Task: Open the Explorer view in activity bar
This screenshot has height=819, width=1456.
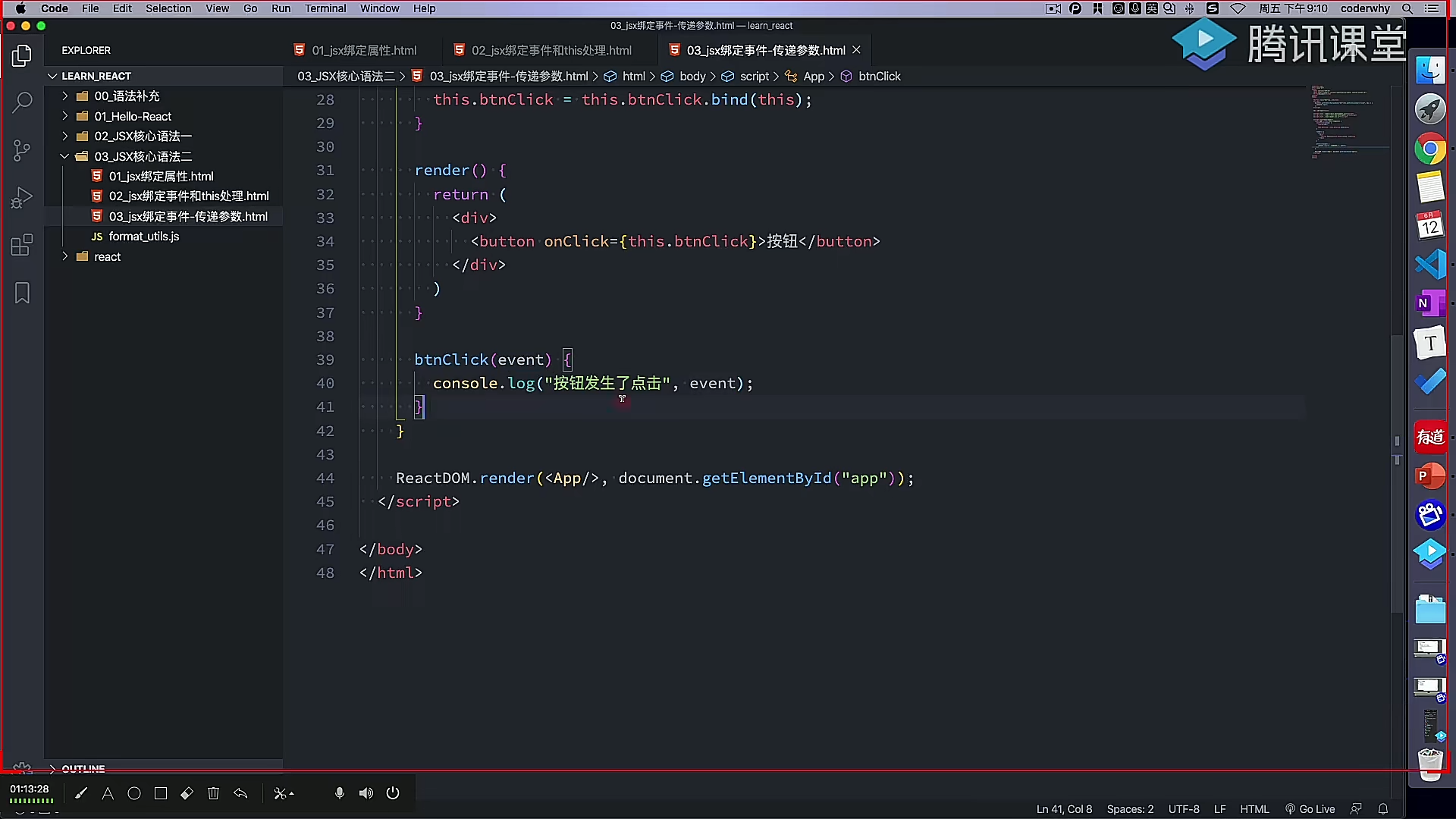Action: pos(22,55)
